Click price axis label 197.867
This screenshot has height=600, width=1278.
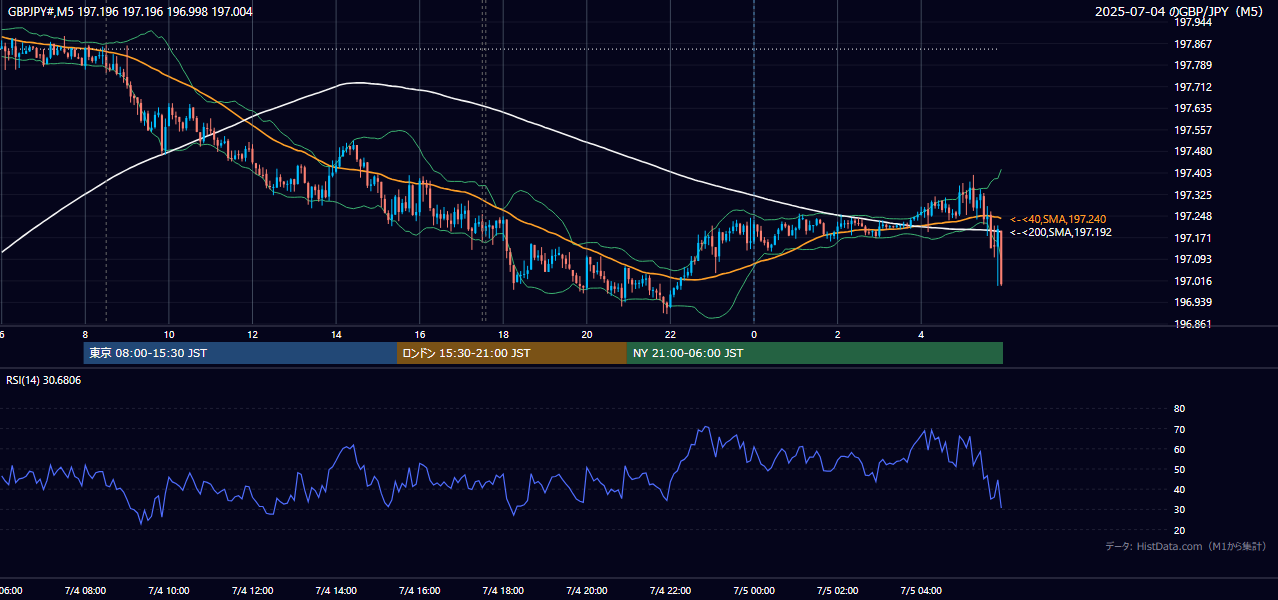pyautogui.click(x=1192, y=44)
